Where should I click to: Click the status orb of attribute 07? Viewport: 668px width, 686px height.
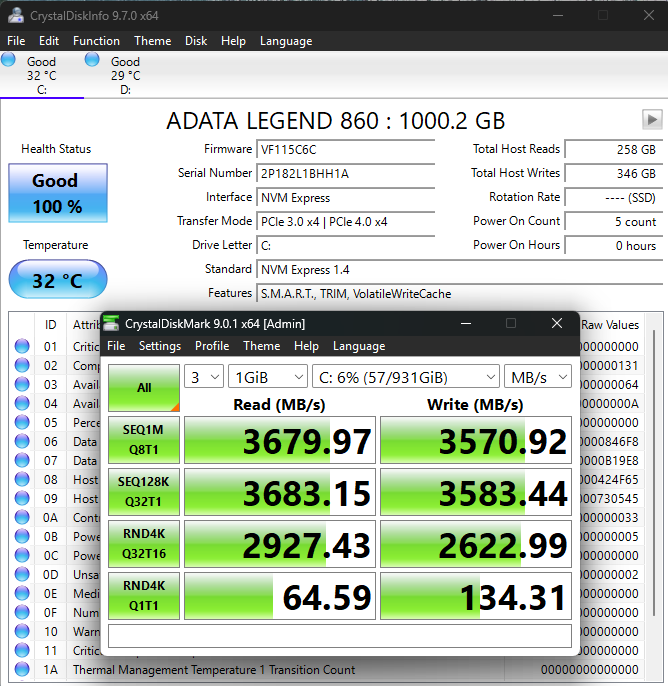coord(22,460)
